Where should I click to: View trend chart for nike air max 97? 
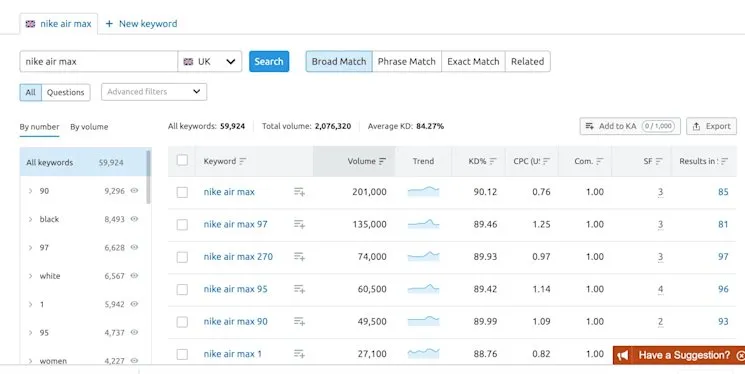423,224
